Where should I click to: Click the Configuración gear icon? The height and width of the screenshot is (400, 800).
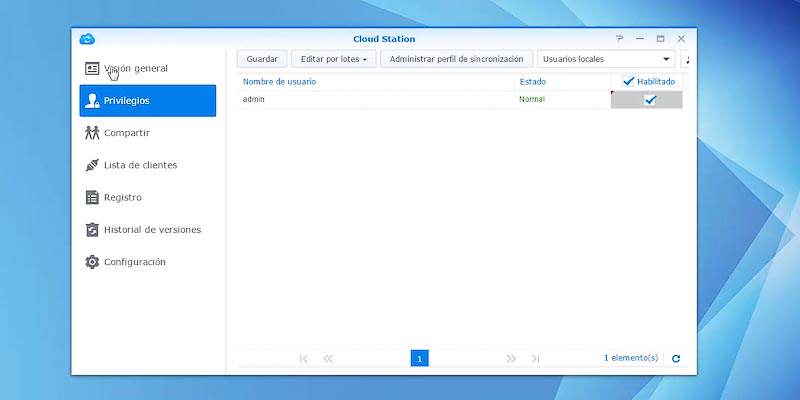pos(92,262)
